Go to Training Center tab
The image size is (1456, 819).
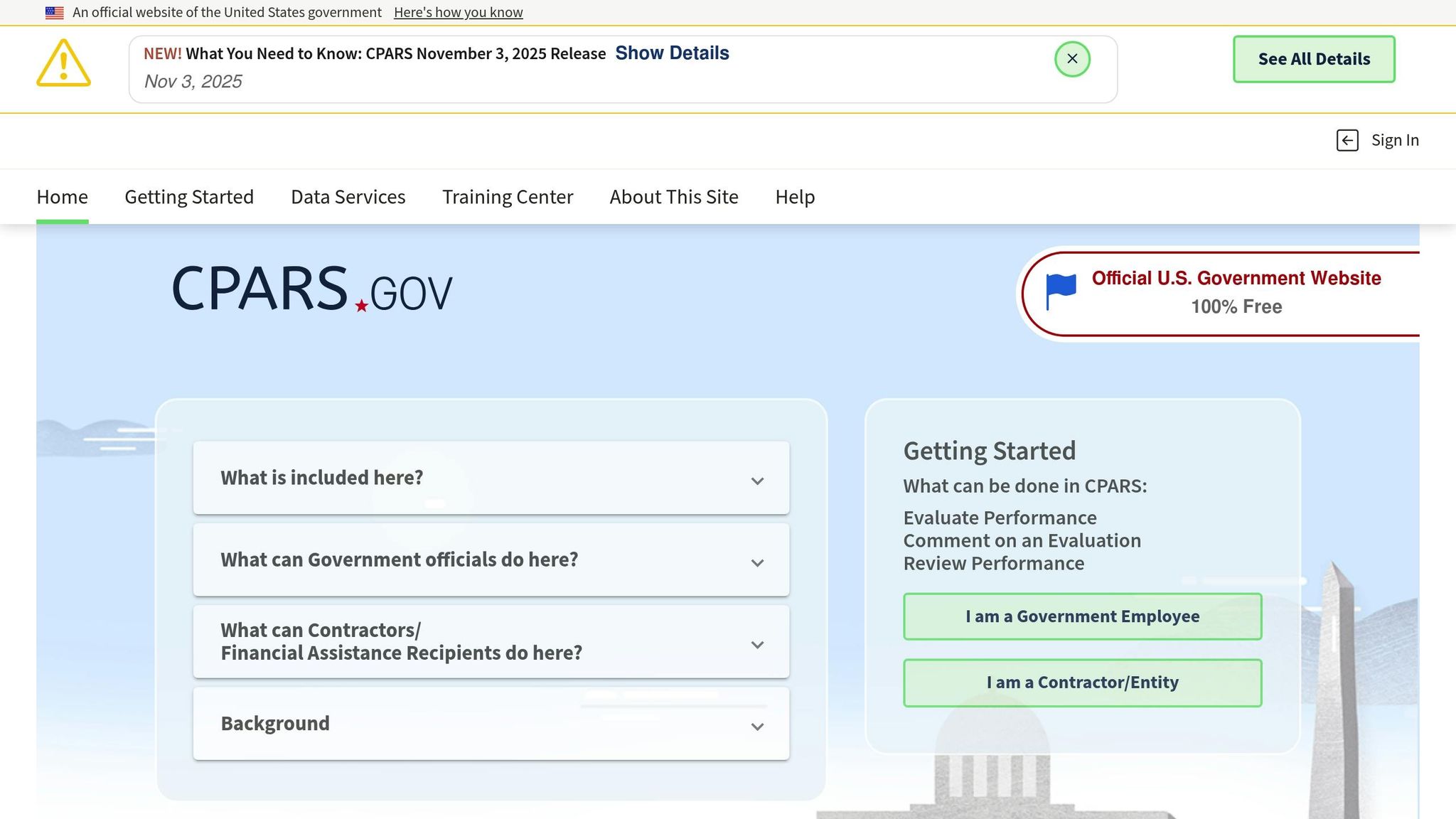click(x=508, y=197)
